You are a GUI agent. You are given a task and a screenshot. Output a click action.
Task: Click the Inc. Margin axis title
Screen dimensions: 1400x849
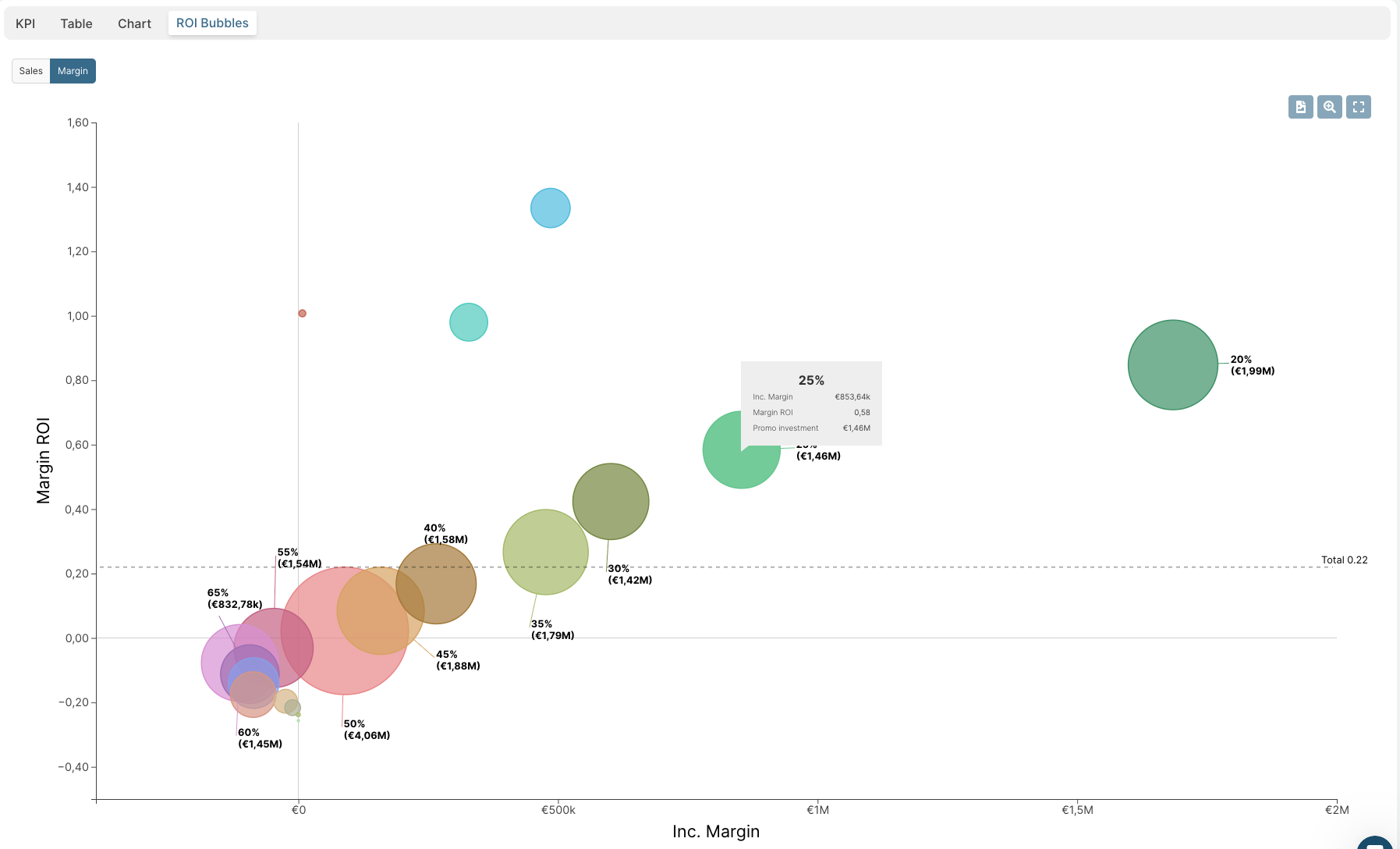[x=716, y=831]
